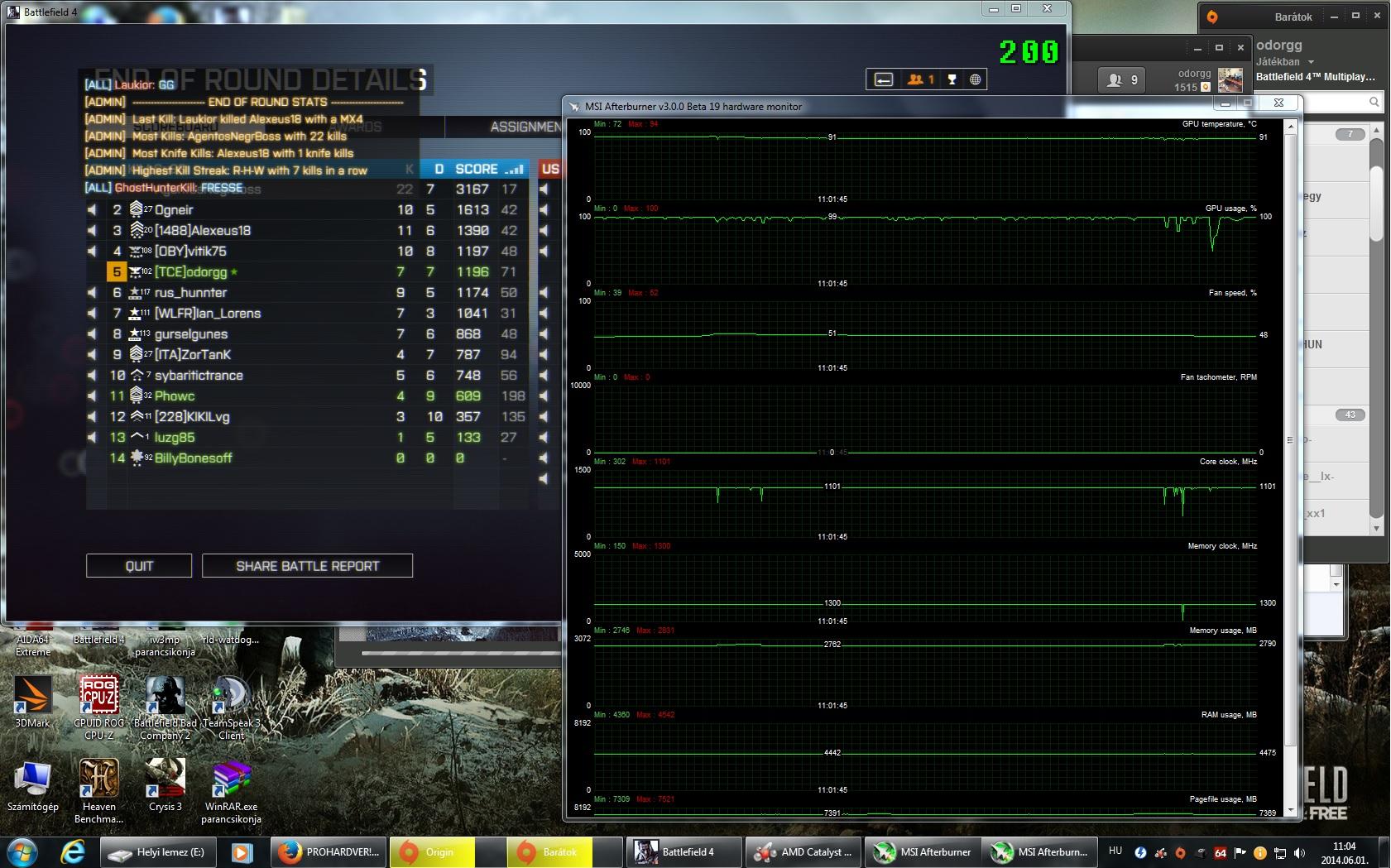Select the BillyBonesoff player name
1391x868 pixels.
pos(194,458)
